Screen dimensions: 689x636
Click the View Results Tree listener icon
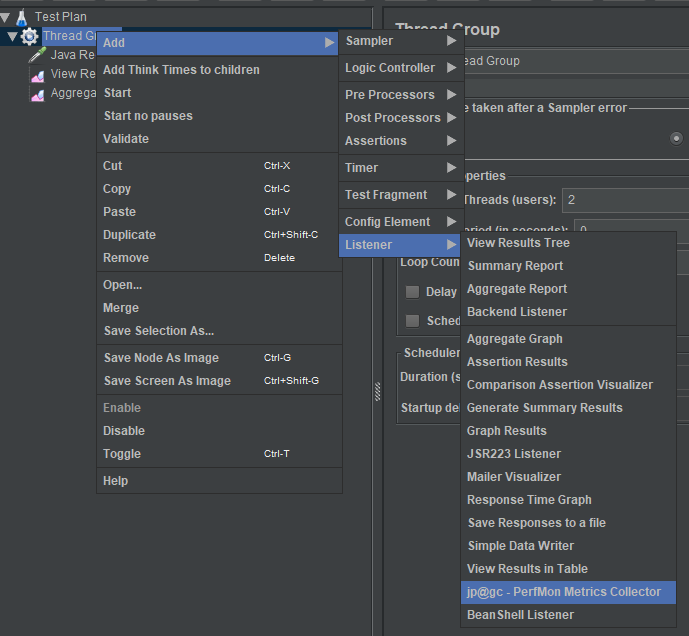click(x=38, y=74)
